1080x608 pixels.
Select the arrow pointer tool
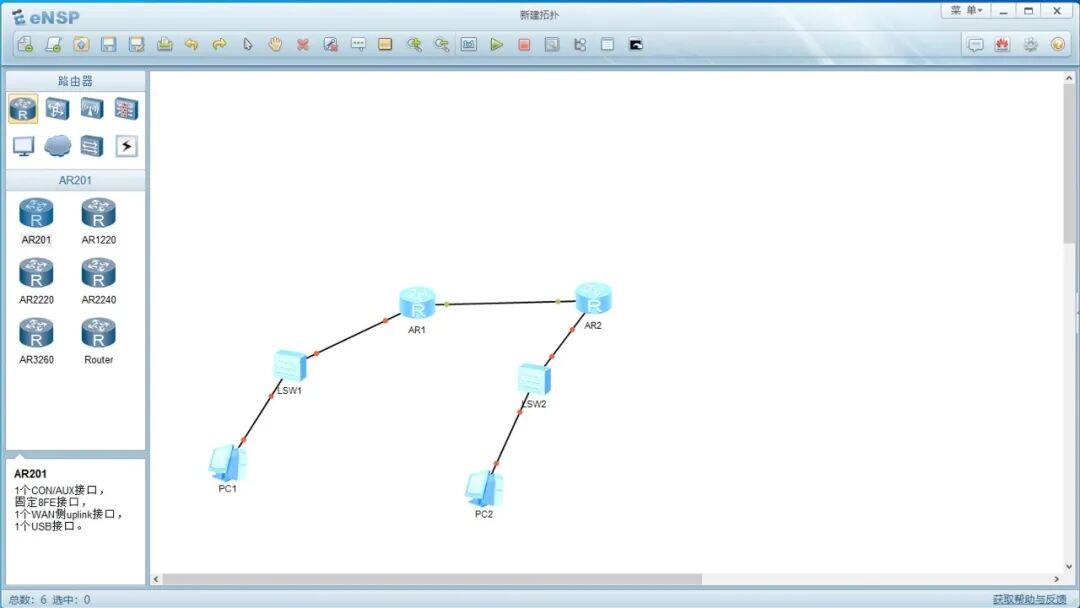pos(247,45)
